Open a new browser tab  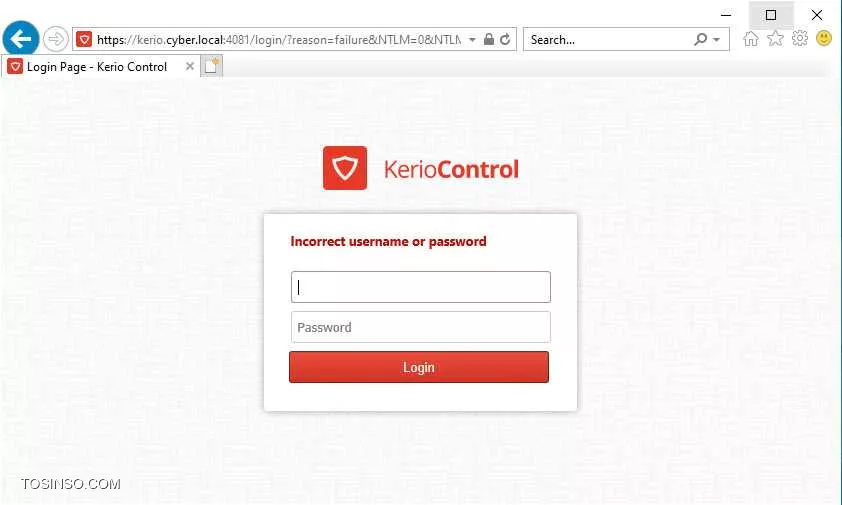point(212,67)
